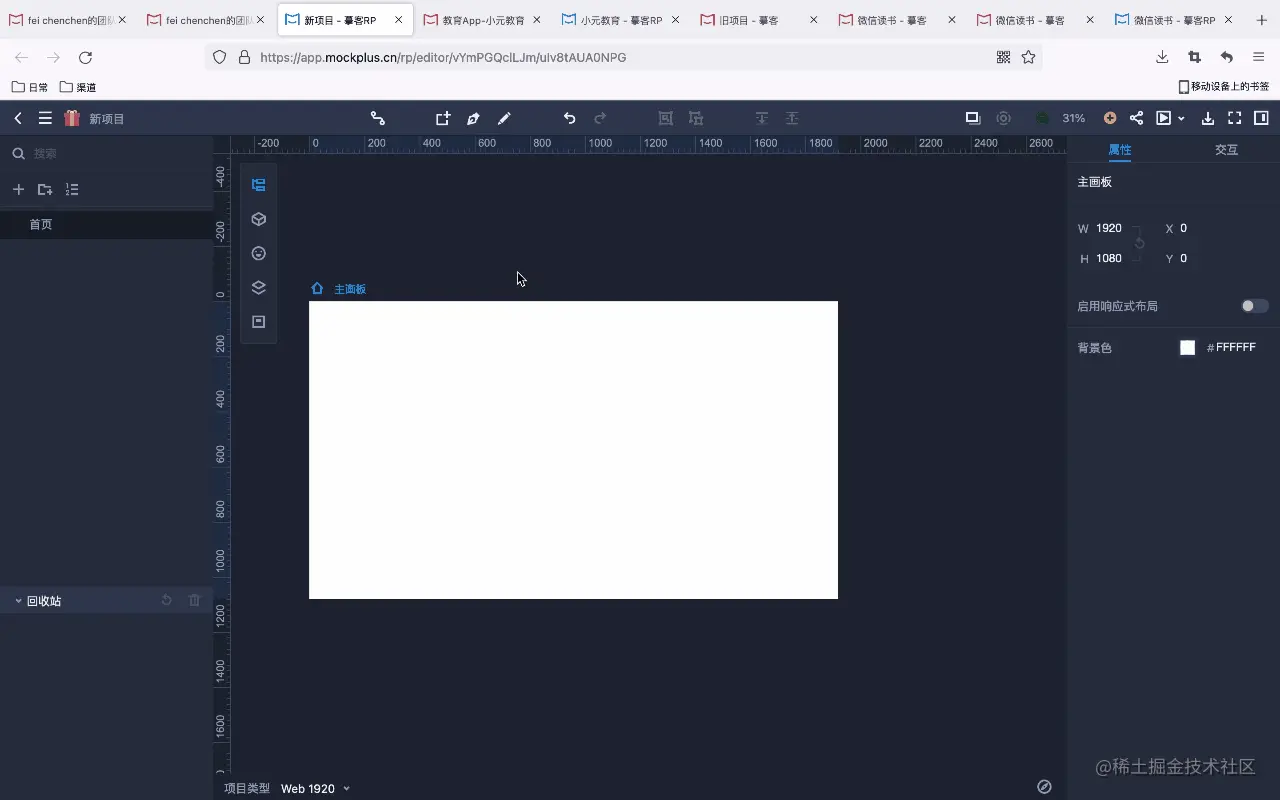Viewport: 1280px width, 800px height.
Task: Open the hamburger menu beside the gift icon
Action: pos(45,118)
